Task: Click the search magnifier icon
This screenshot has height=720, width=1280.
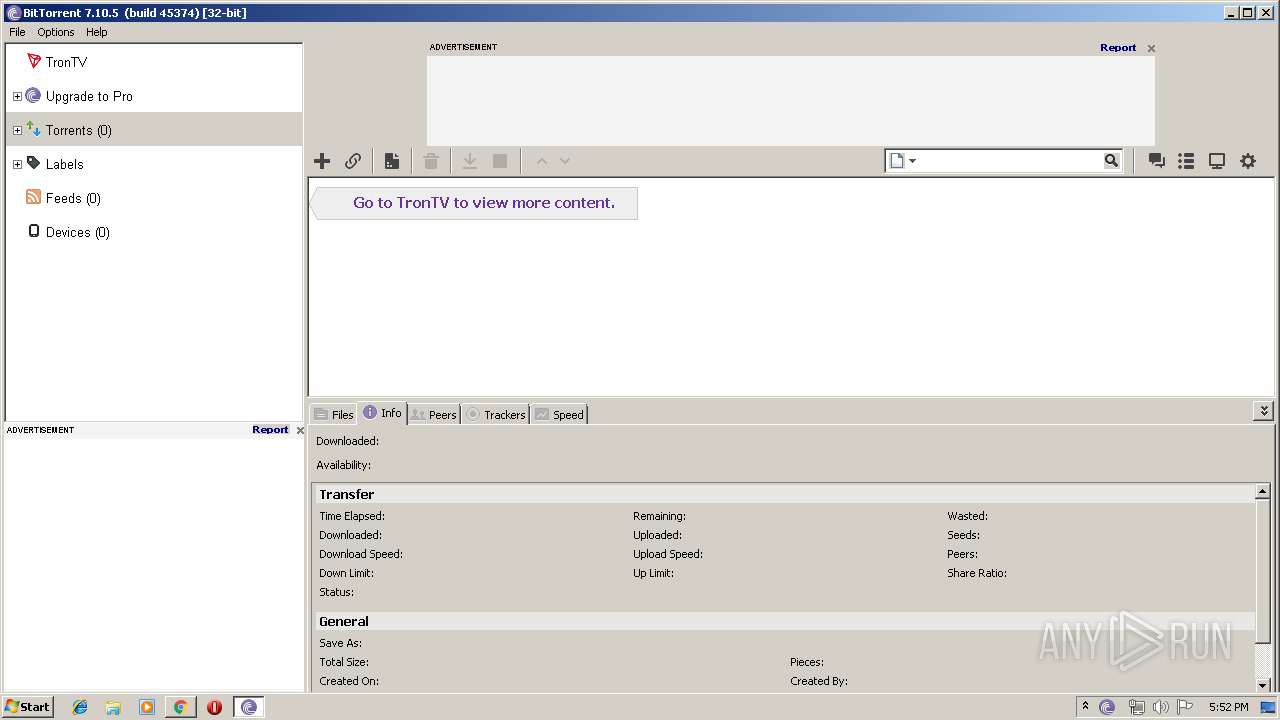Action: tap(1111, 160)
